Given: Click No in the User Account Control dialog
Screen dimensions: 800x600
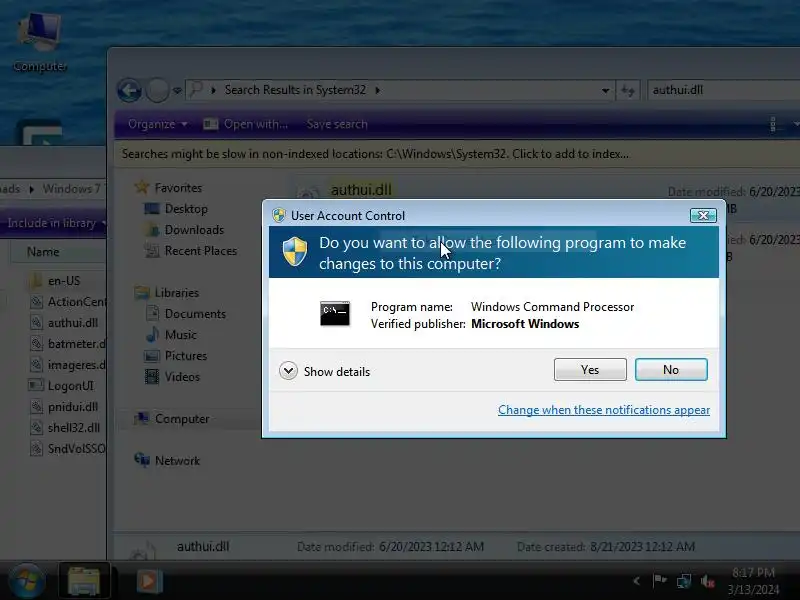Looking at the screenshot, I should click(671, 369).
